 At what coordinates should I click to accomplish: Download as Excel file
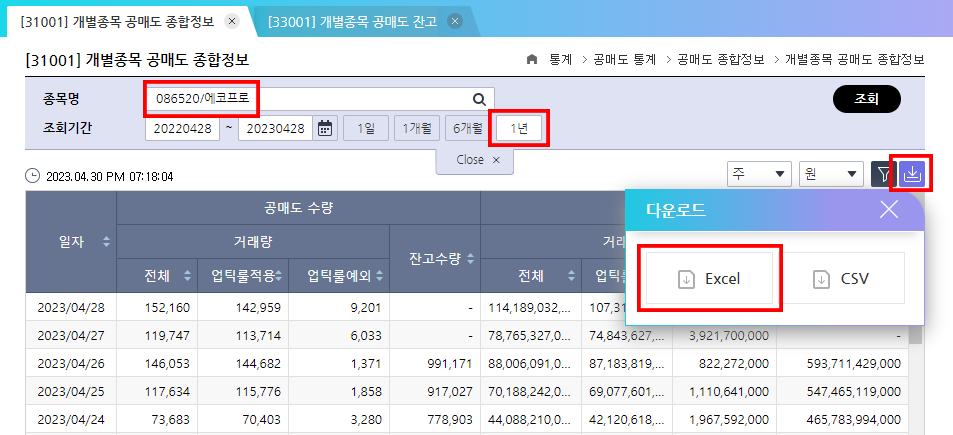pyautogui.click(x=709, y=279)
